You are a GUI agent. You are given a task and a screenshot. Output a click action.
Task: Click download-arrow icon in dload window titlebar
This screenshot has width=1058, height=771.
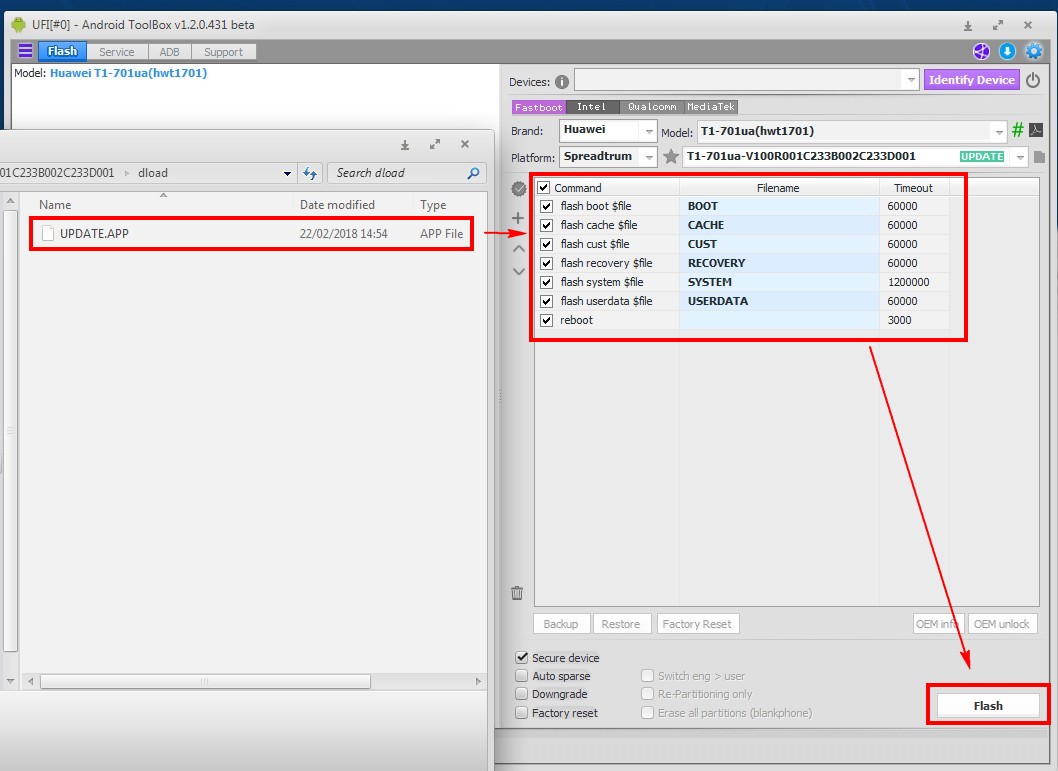405,144
